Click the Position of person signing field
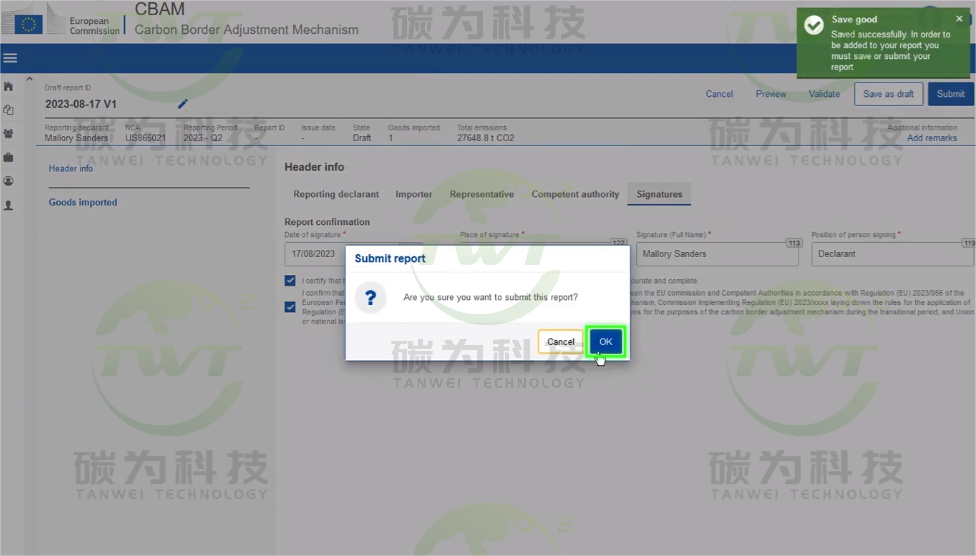The height and width of the screenshot is (556, 976). [893, 254]
